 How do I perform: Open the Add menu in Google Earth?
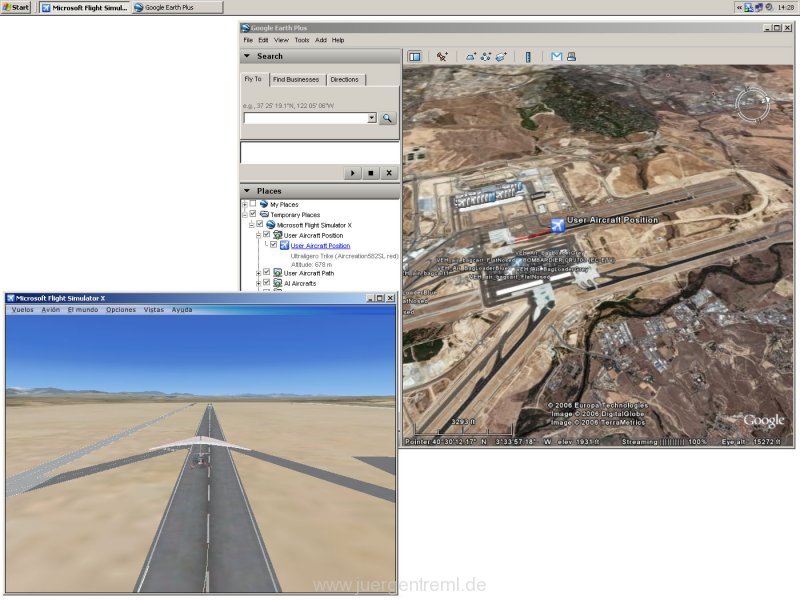coord(320,40)
